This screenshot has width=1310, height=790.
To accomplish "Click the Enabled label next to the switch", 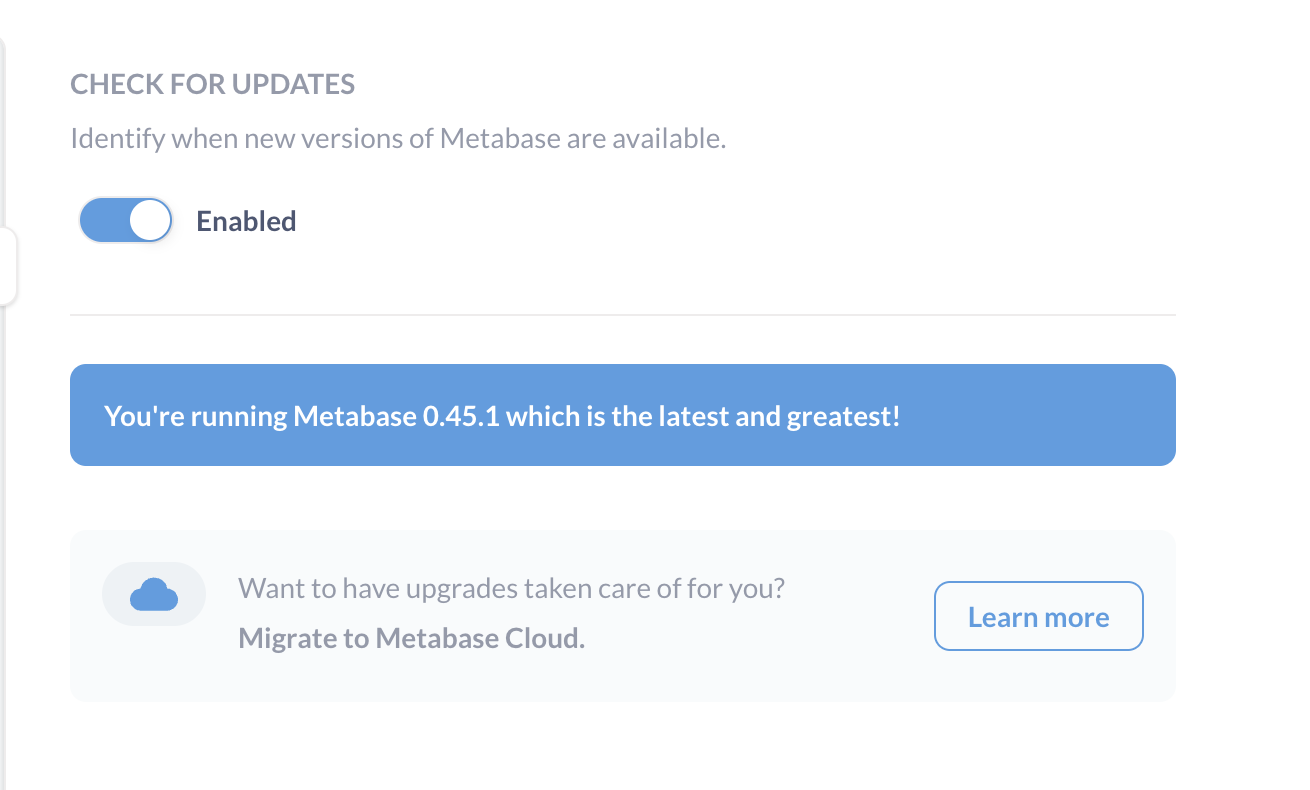I will pyautogui.click(x=246, y=221).
